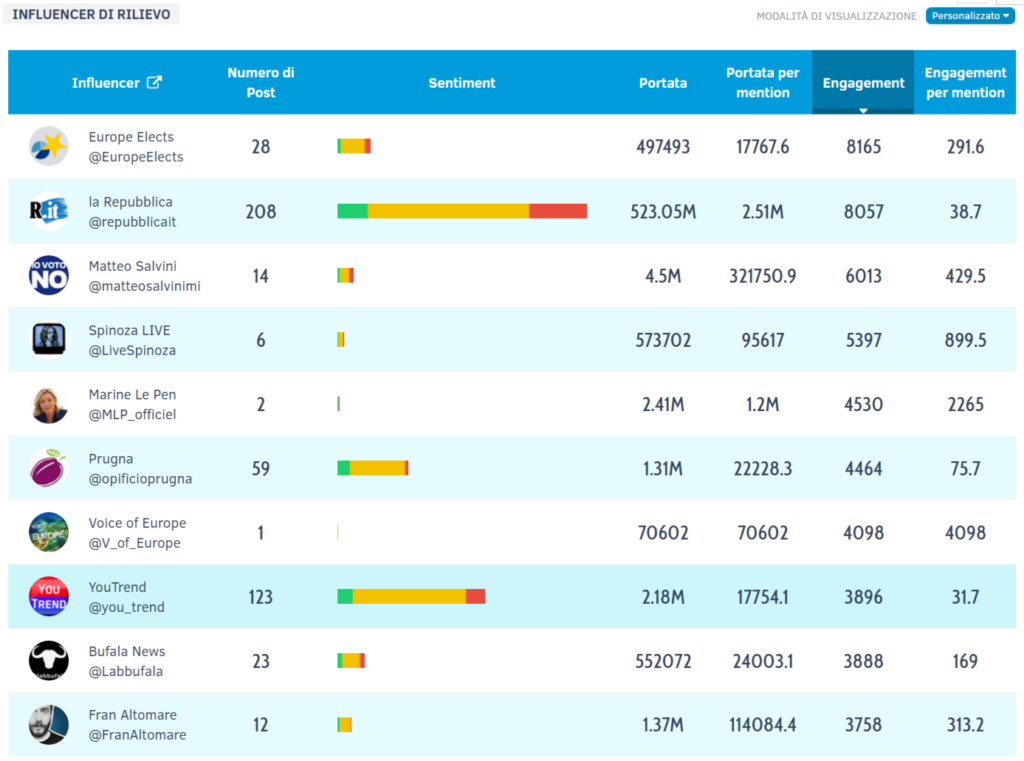Select Portata per mention value 2.51M
This screenshot has width=1024, height=761.
tap(763, 212)
